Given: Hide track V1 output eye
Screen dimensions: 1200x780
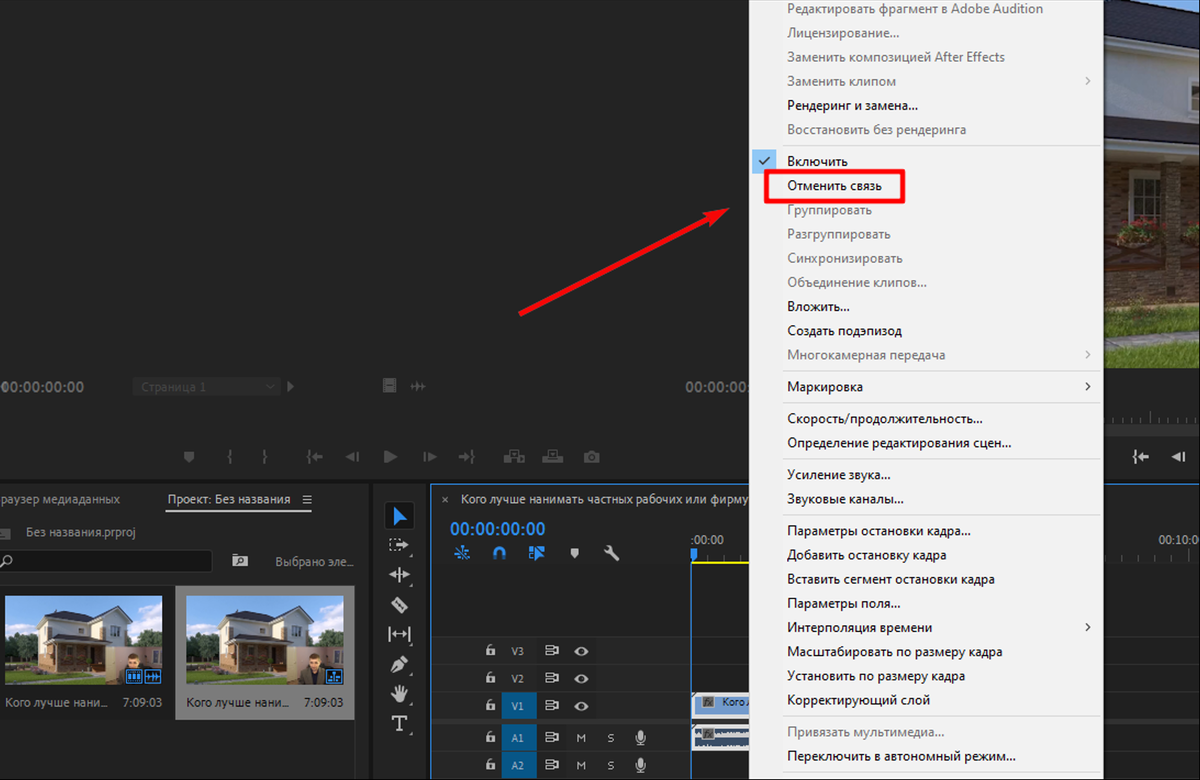Looking at the screenshot, I should (581, 705).
